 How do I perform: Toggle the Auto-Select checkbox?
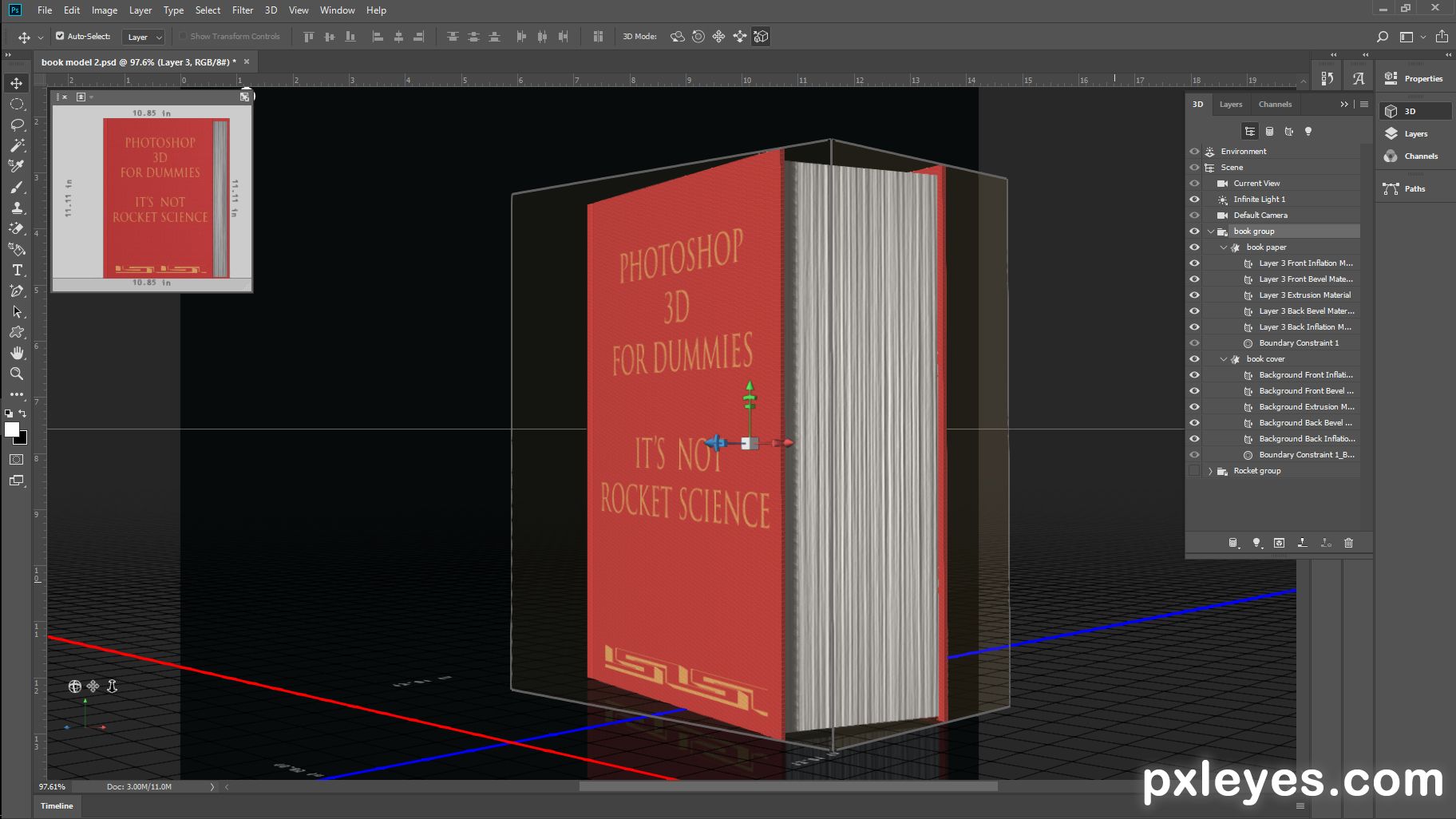pyautogui.click(x=60, y=36)
